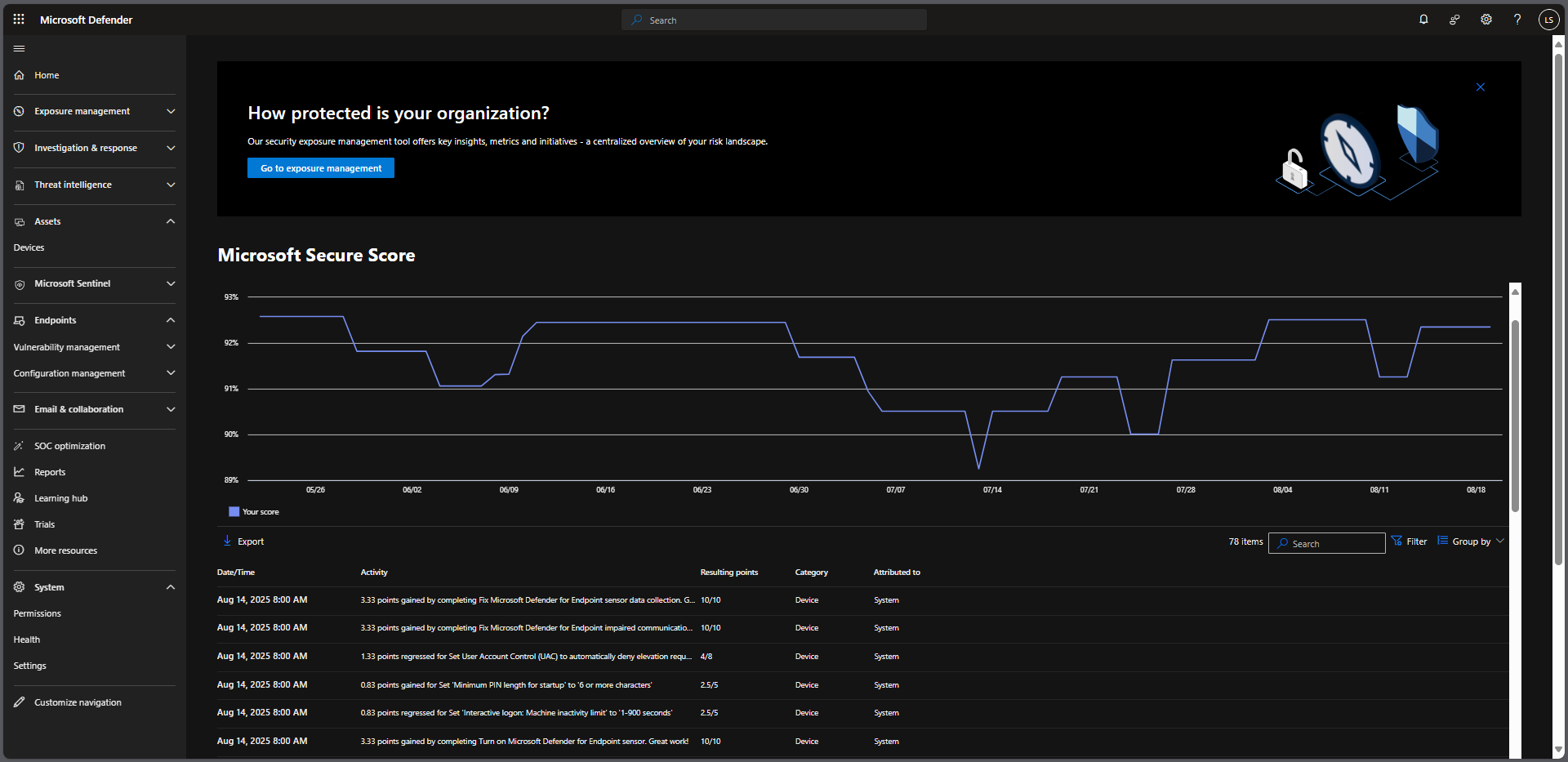Viewport: 1568px width, 762px height.
Task: Click the SOC optimization wand icon
Action: 19,446
